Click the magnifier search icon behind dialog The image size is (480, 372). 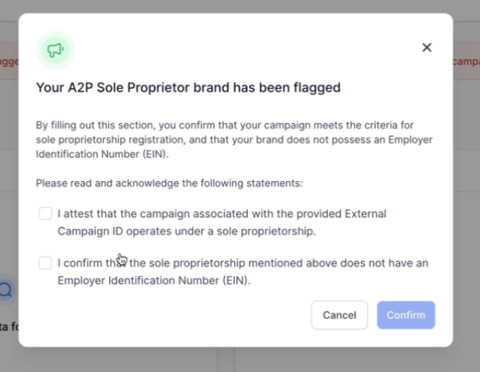pos(6,290)
